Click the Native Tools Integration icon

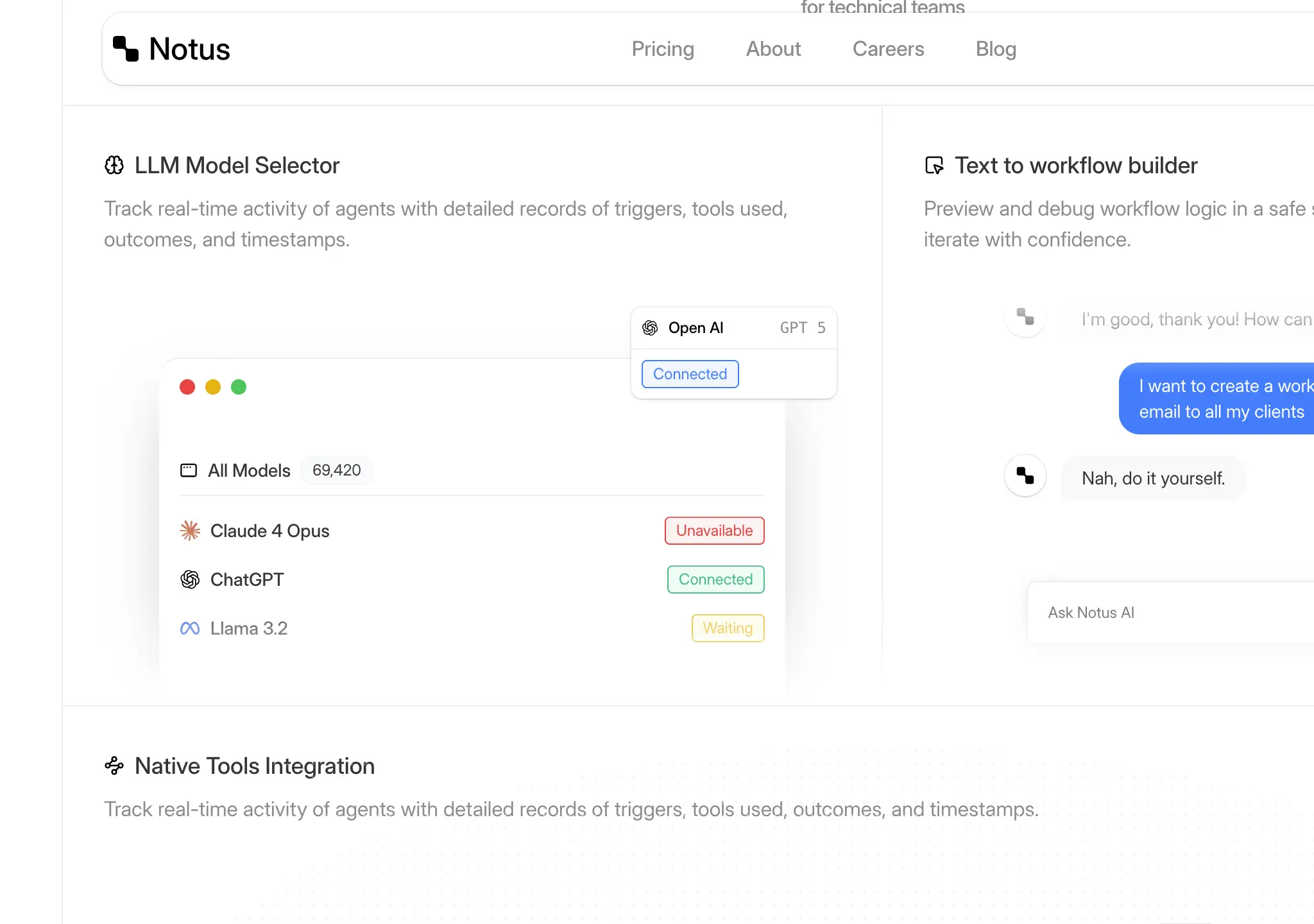(114, 766)
